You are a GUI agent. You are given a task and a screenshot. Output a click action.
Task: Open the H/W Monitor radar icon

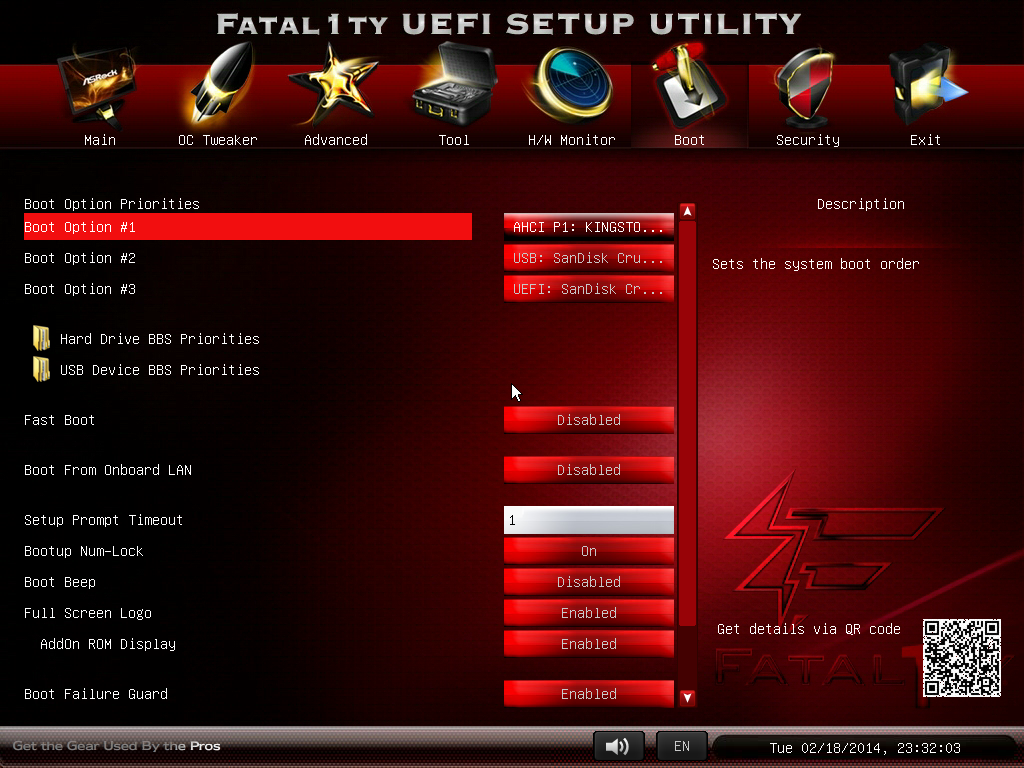pos(571,90)
